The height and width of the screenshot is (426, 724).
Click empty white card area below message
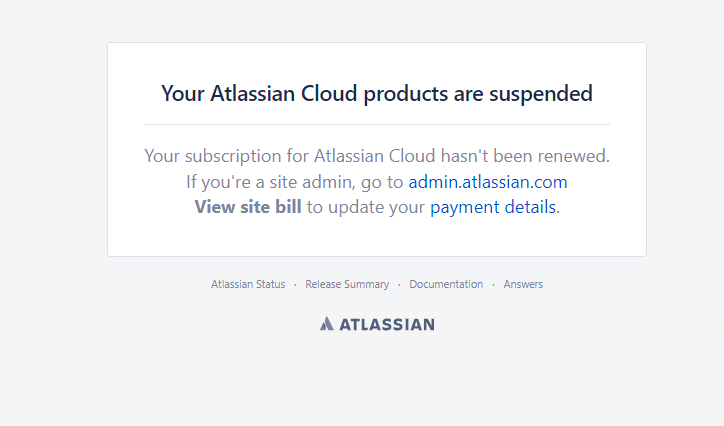coord(377,236)
